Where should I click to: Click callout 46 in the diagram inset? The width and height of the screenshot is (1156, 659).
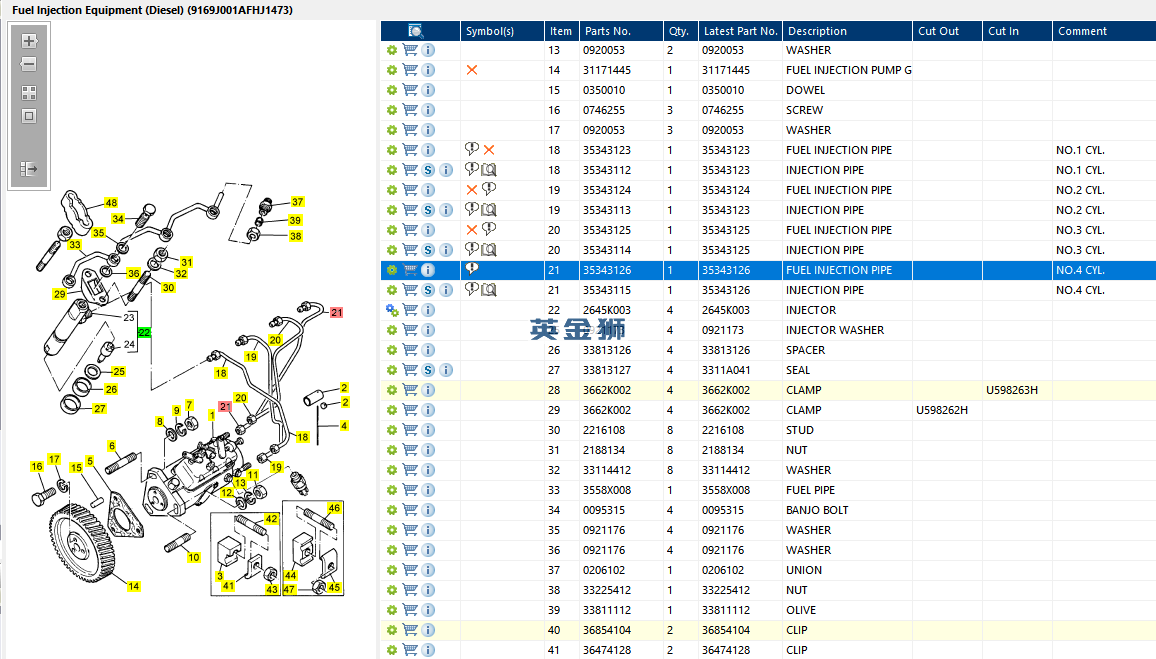[x=334, y=508]
